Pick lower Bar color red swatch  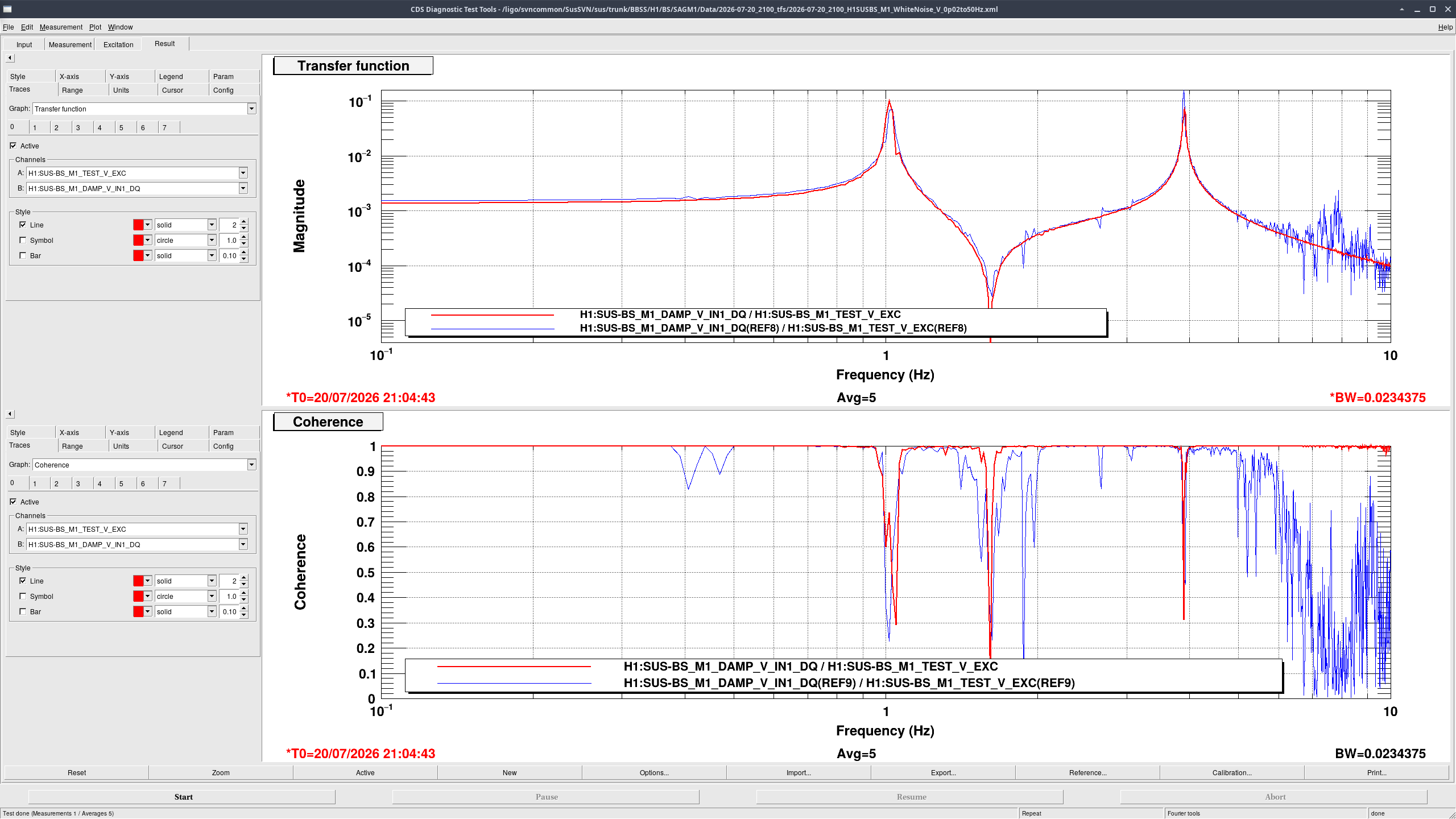click(x=138, y=611)
